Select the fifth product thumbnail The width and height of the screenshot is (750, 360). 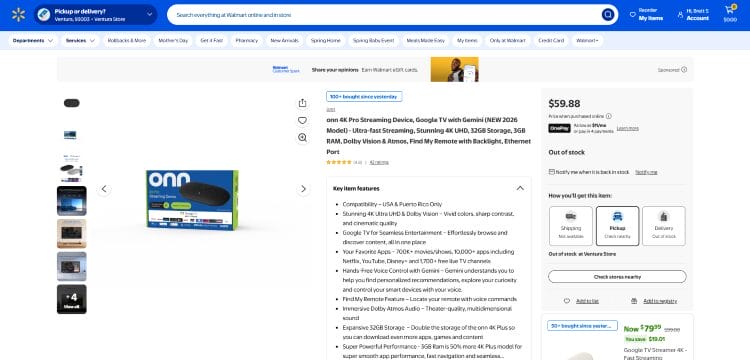72,234
